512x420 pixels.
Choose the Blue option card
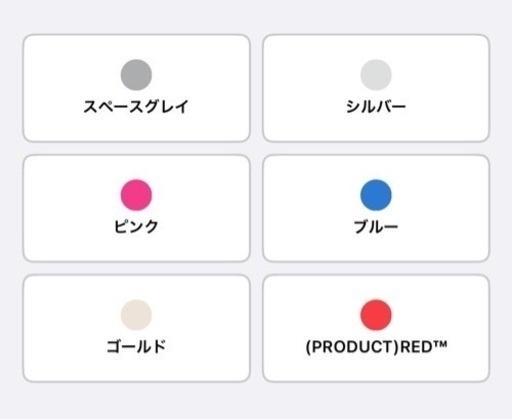tap(376, 208)
